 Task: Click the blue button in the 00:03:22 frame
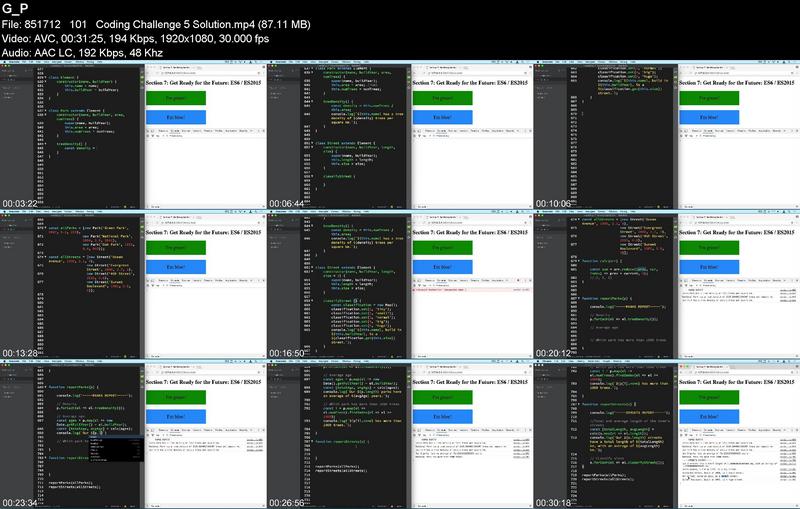click(x=176, y=117)
